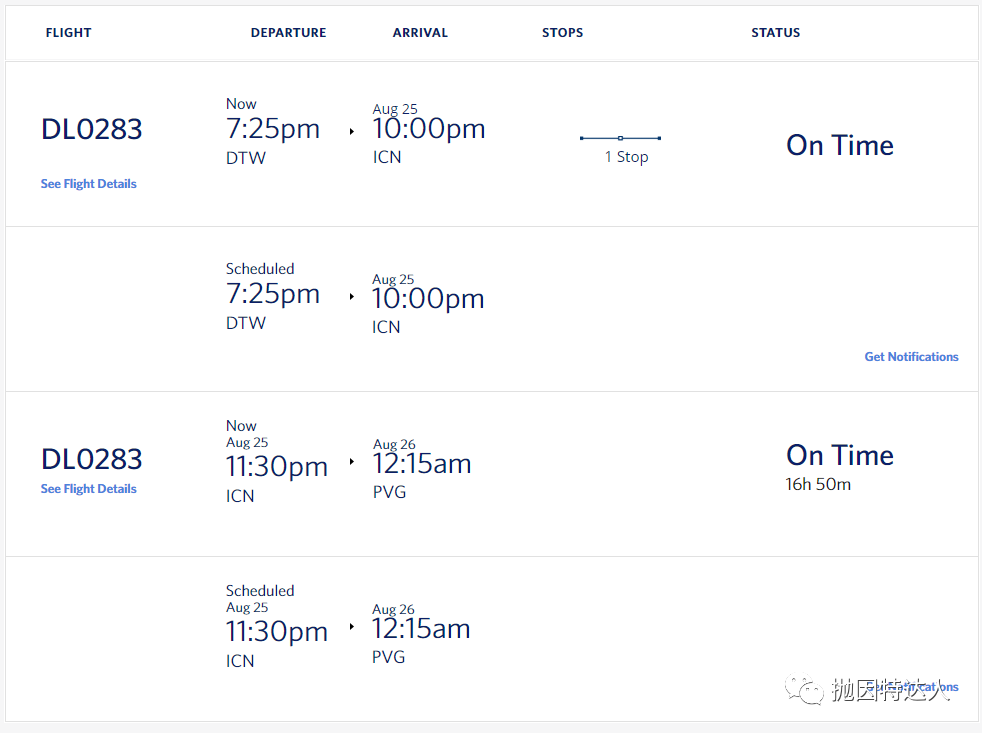Image resolution: width=982 pixels, height=733 pixels.
Task: Click arrow in Now ICN to PVG row
Action: pyautogui.click(x=351, y=462)
